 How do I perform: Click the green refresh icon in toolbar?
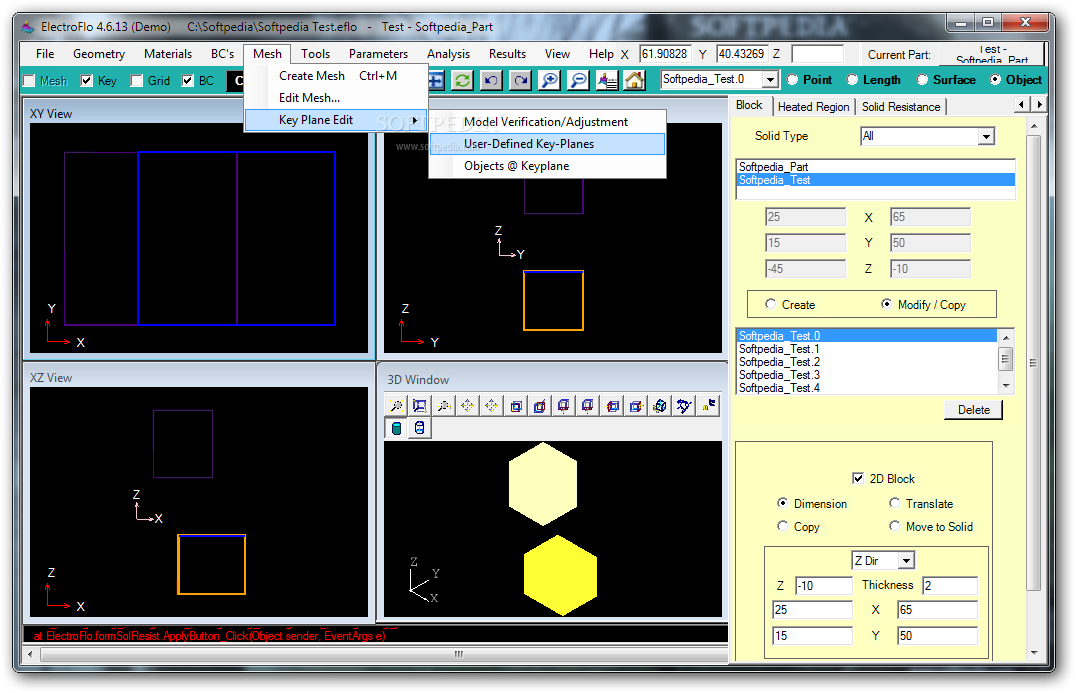coord(463,80)
